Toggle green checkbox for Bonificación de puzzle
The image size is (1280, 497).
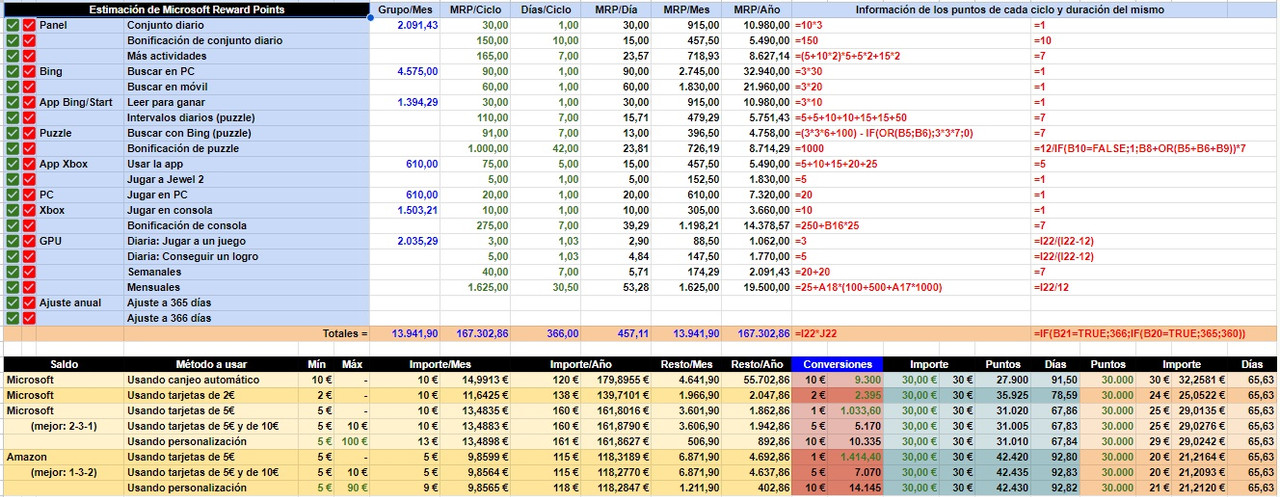point(12,148)
